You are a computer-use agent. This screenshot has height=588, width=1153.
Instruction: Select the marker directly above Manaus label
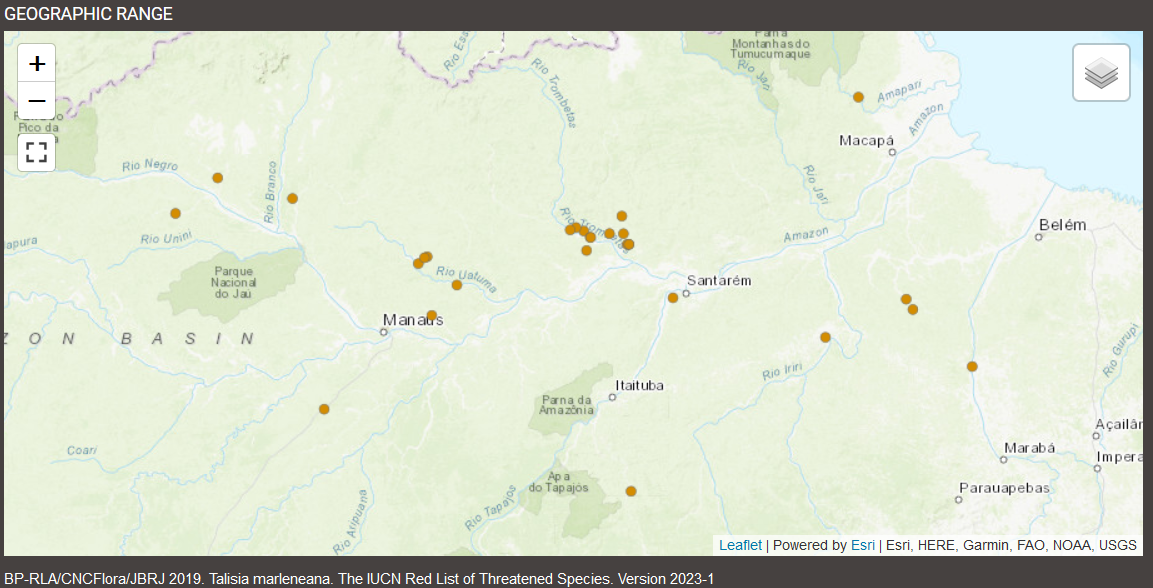pos(432,315)
